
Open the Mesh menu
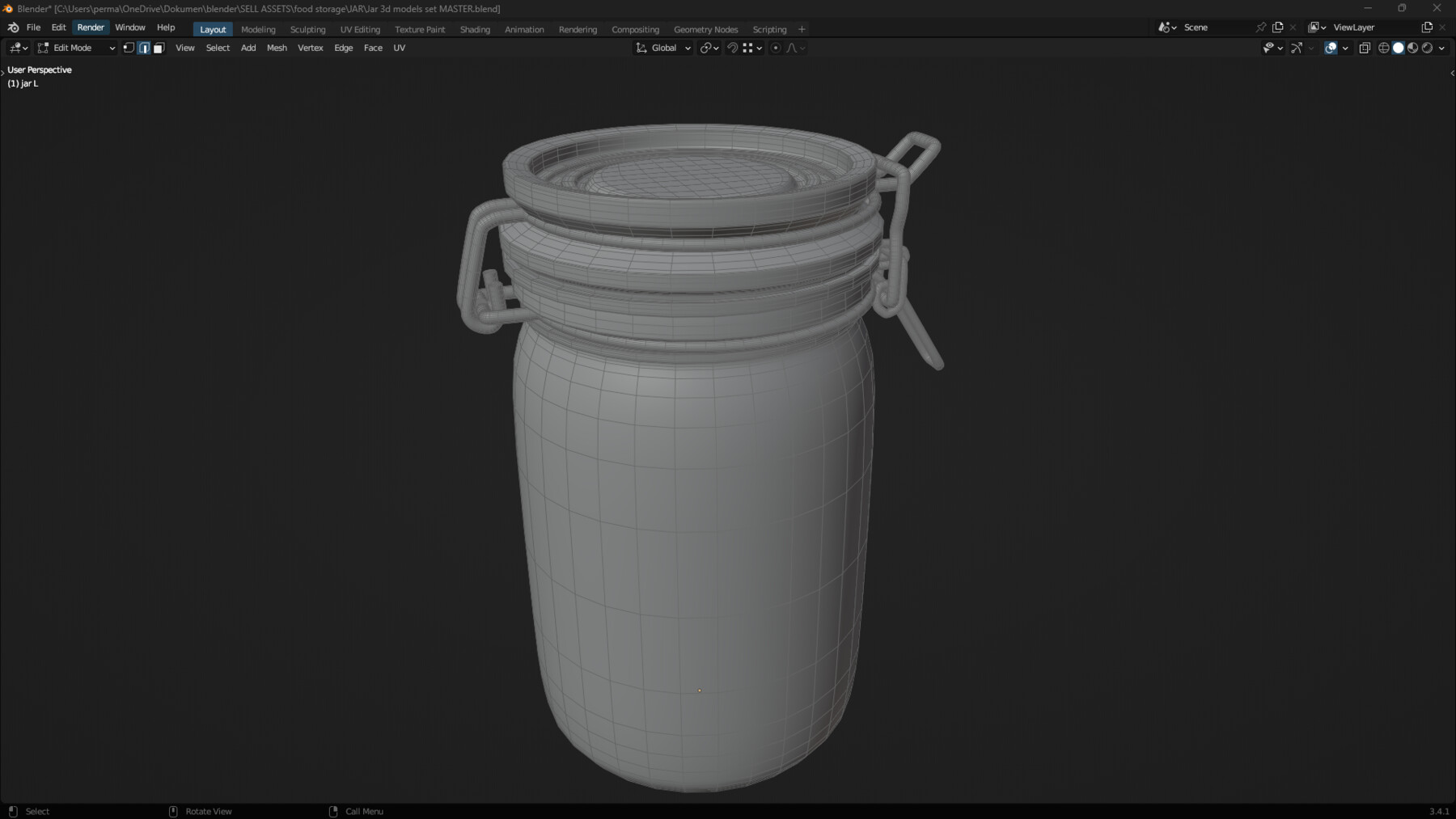[x=277, y=48]
